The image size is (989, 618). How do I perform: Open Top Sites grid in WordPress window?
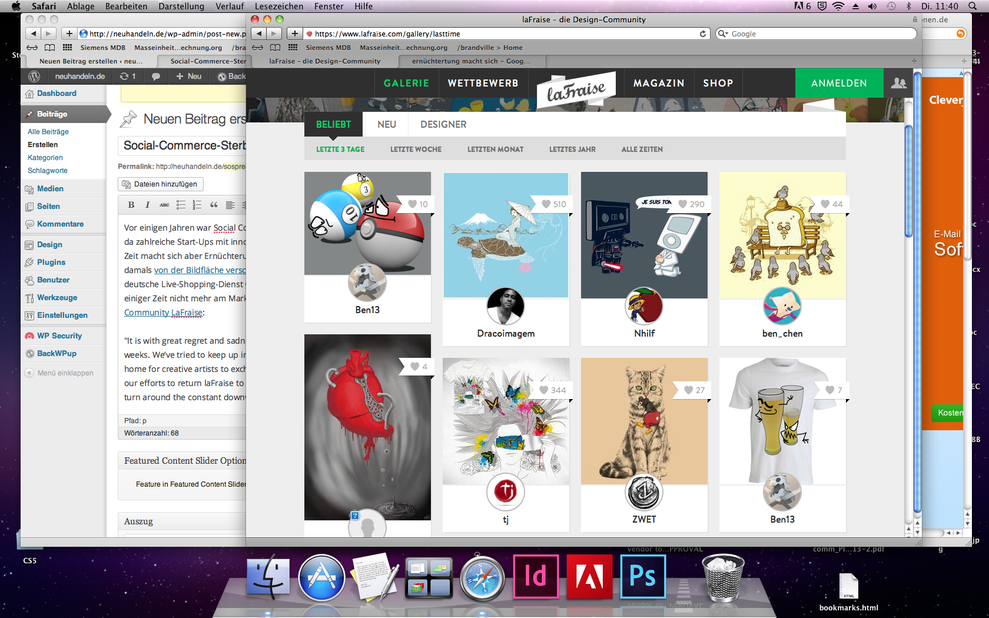pos(67,47)
